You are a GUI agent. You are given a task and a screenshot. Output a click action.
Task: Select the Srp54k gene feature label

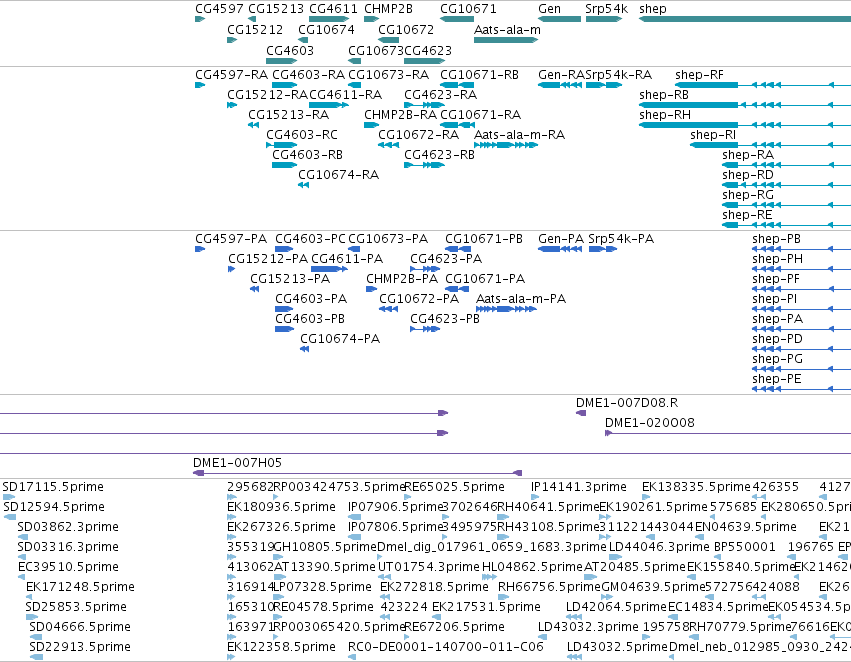coord(606,9)
